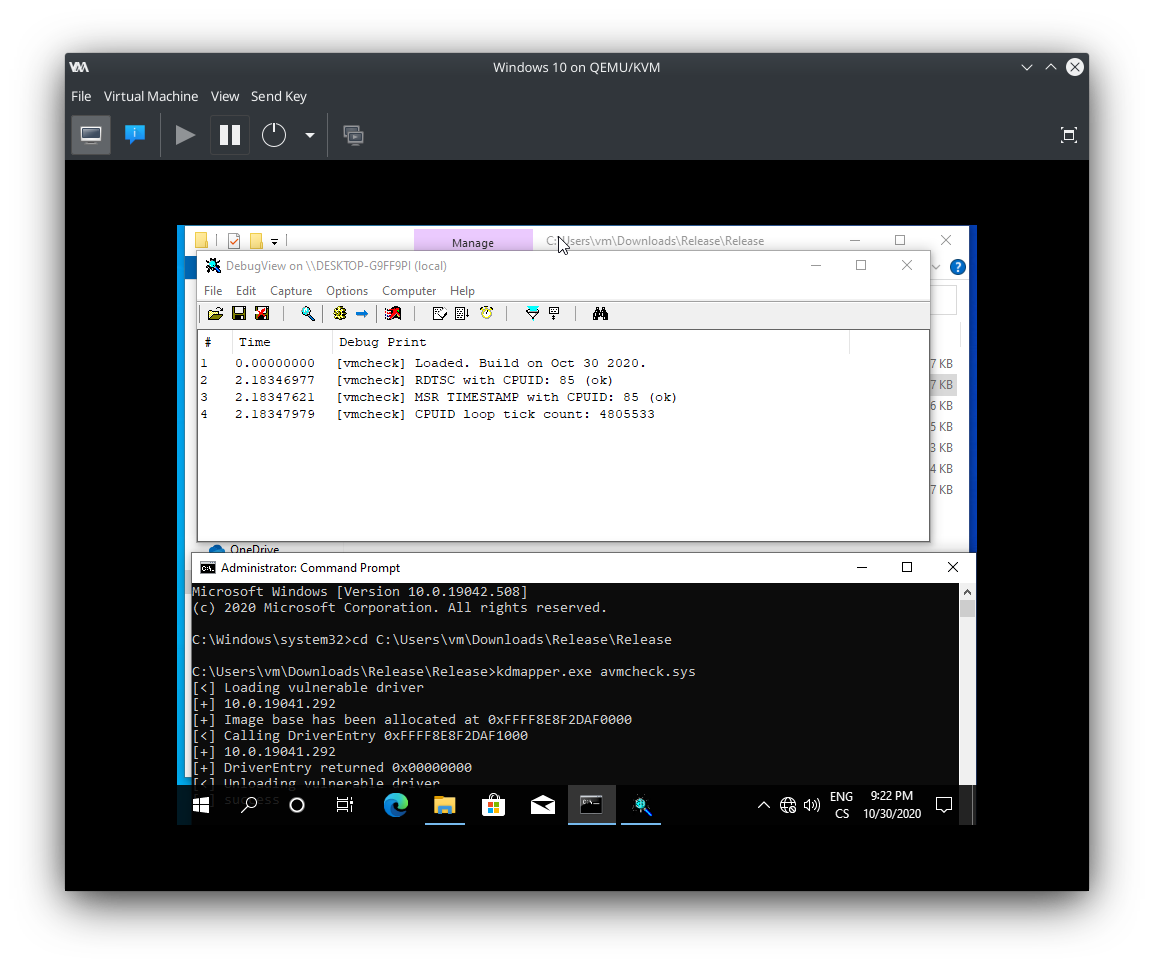
Task: Toggle the Auto Scroll icon in DebugView
Action: (461, 314)
